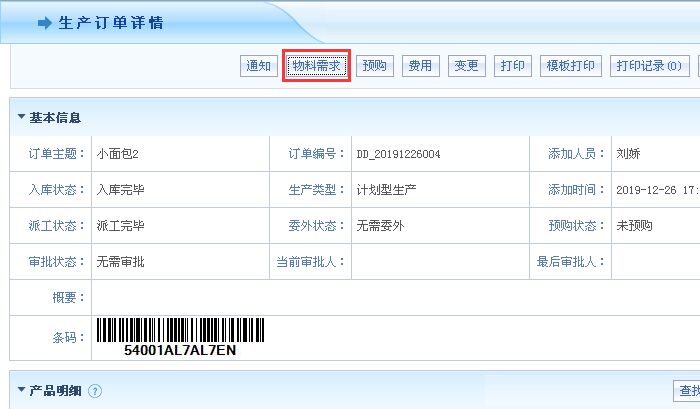Open the 费用 expenses button
Screen dimensions: 700x409
click(x=420, y=67)
